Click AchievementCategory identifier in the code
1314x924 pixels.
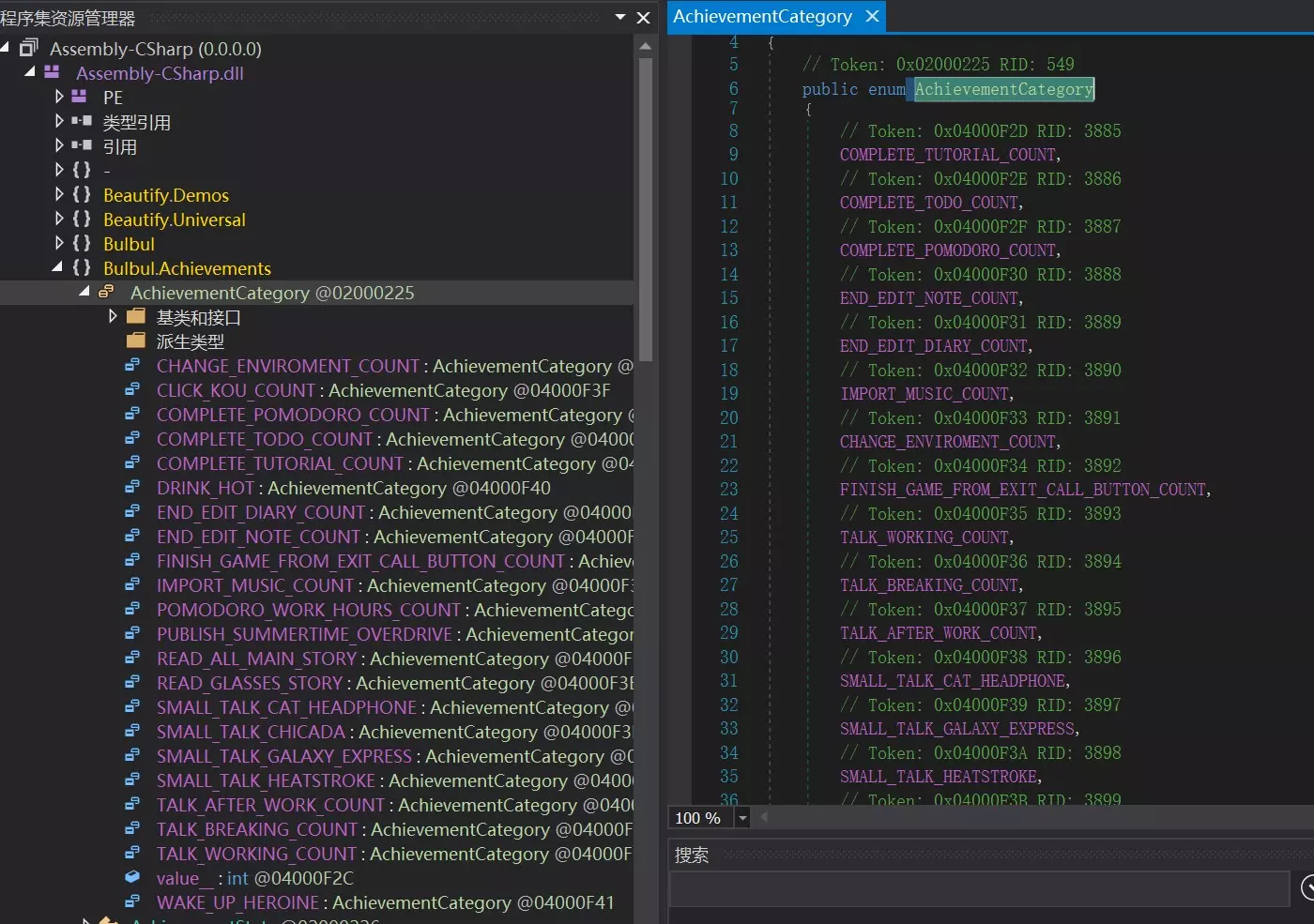coord(1003,89)
